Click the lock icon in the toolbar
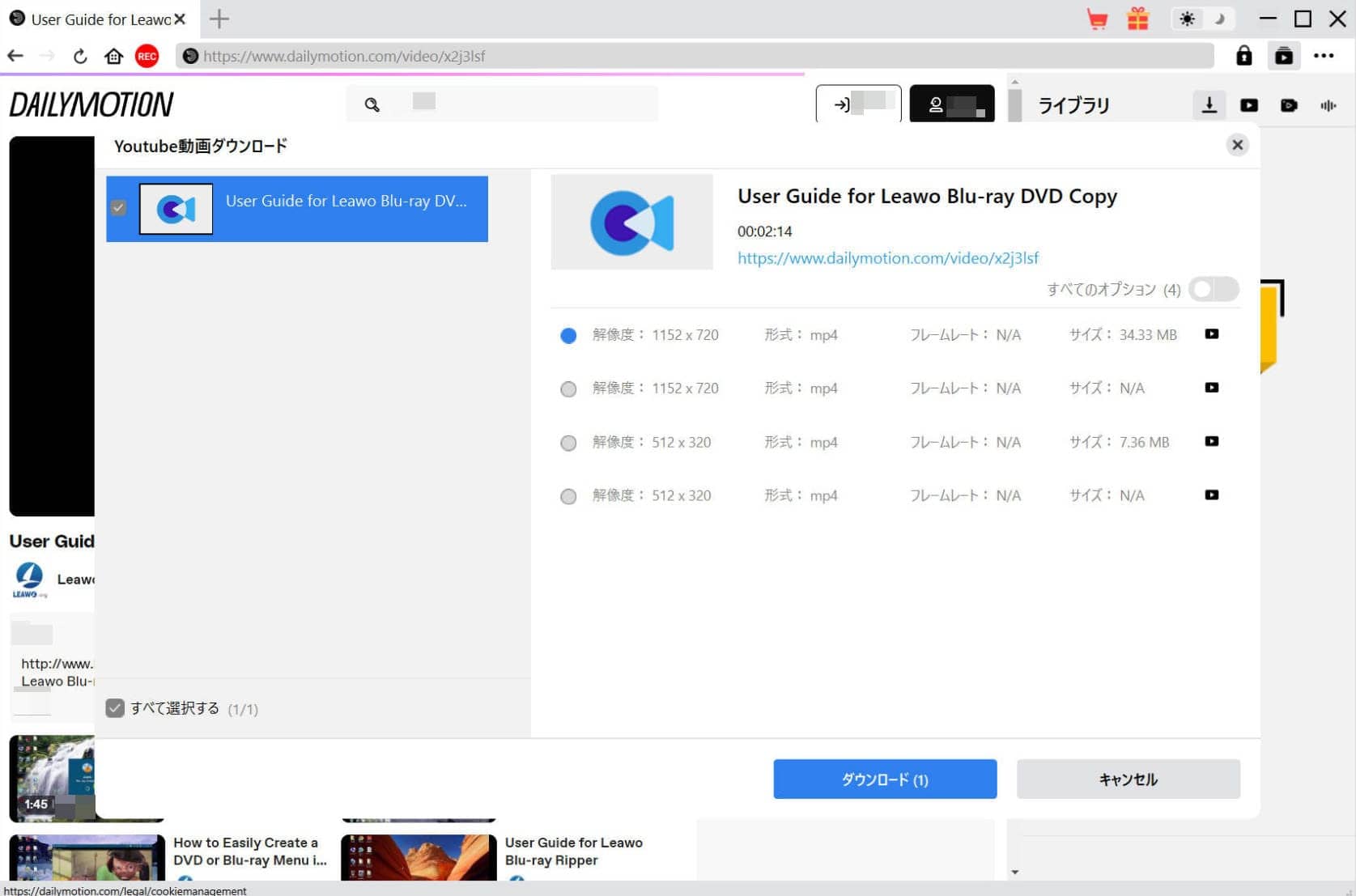This screenshot has height=896, width=1356. (1243, 56)
